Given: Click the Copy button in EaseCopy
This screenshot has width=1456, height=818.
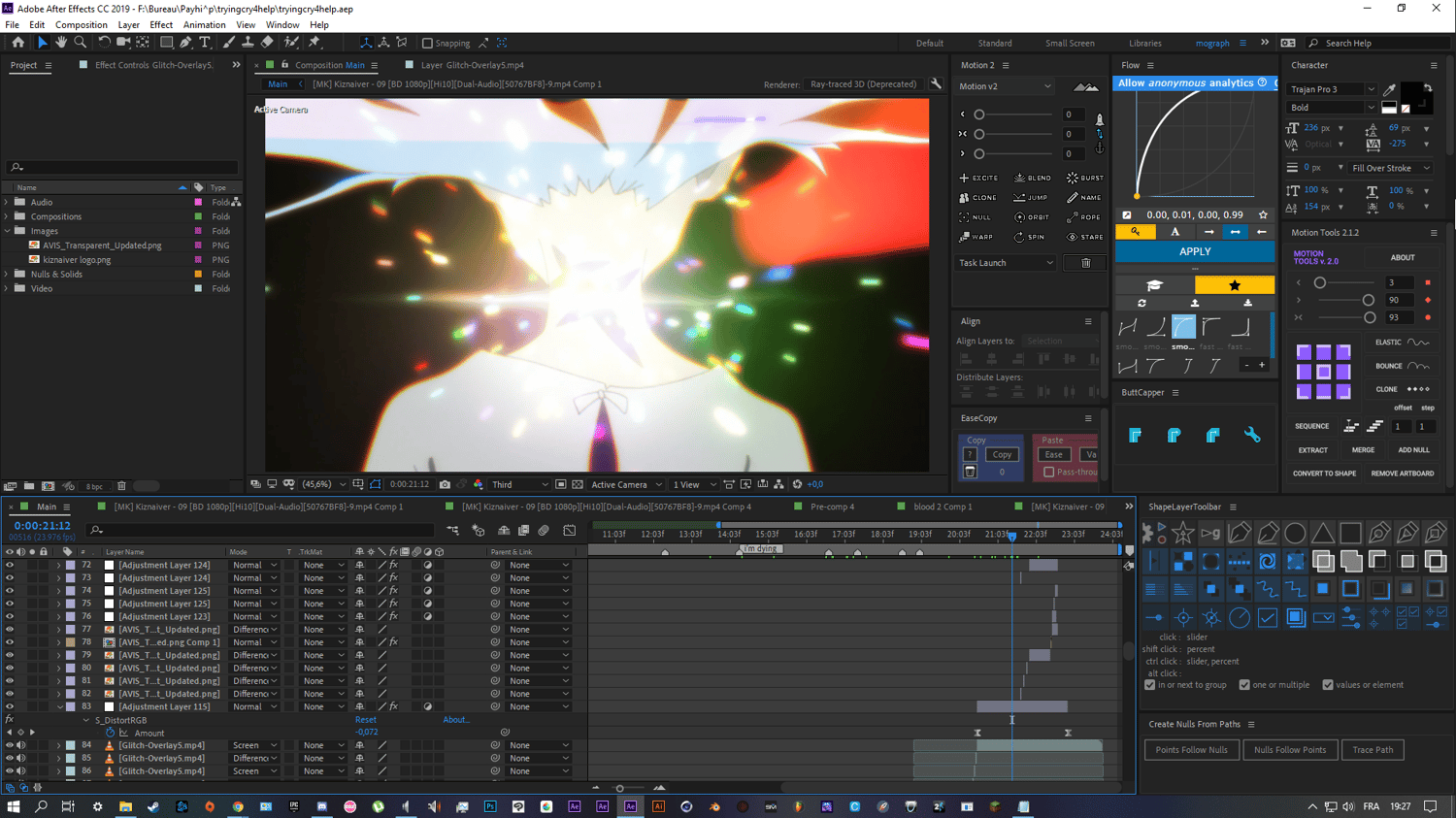Looking at the screenshot, I should [x=1002, y=454].
